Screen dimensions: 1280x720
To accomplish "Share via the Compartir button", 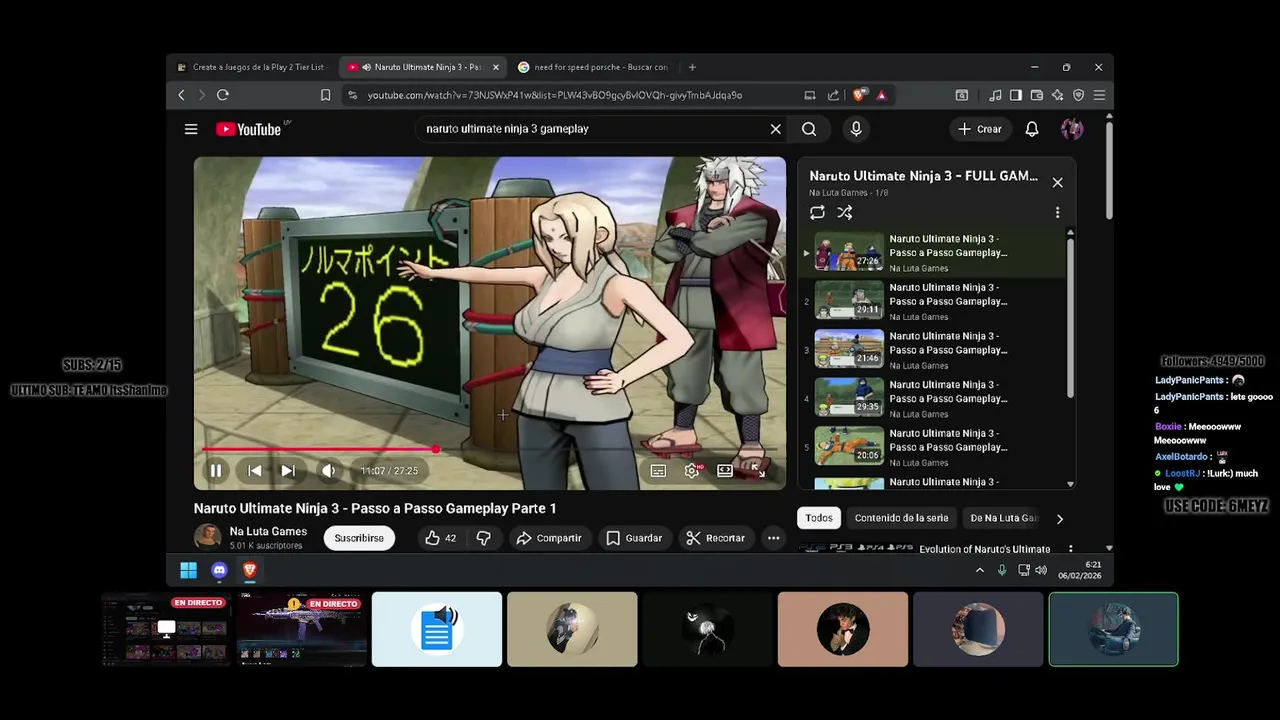I will pos(548,538).
